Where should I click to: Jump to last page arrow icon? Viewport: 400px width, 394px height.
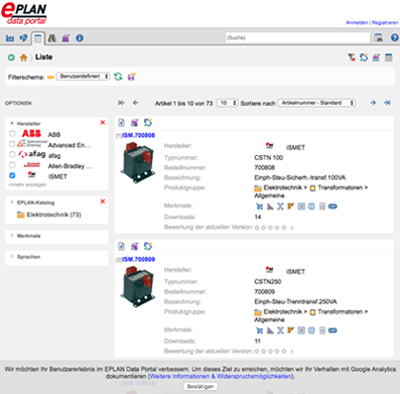[x=387, y=103]
